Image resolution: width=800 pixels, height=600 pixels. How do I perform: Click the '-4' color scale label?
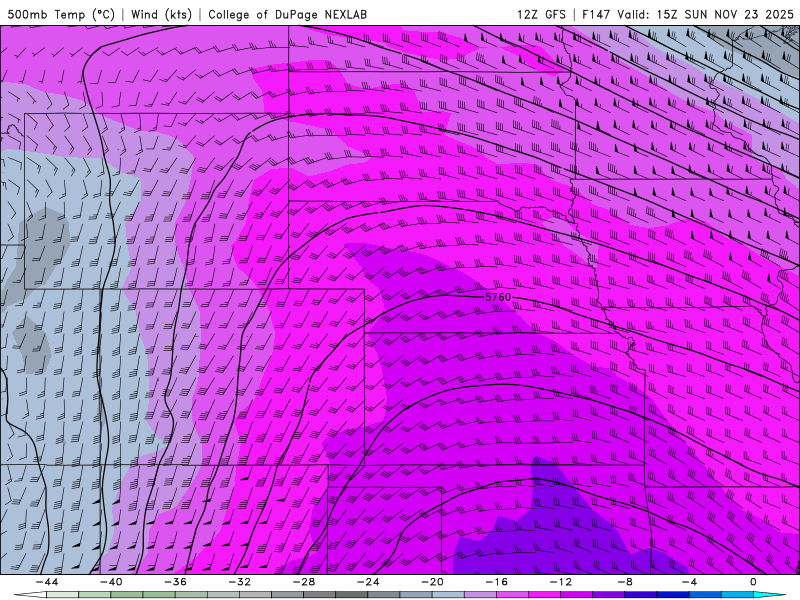(690, 582)
